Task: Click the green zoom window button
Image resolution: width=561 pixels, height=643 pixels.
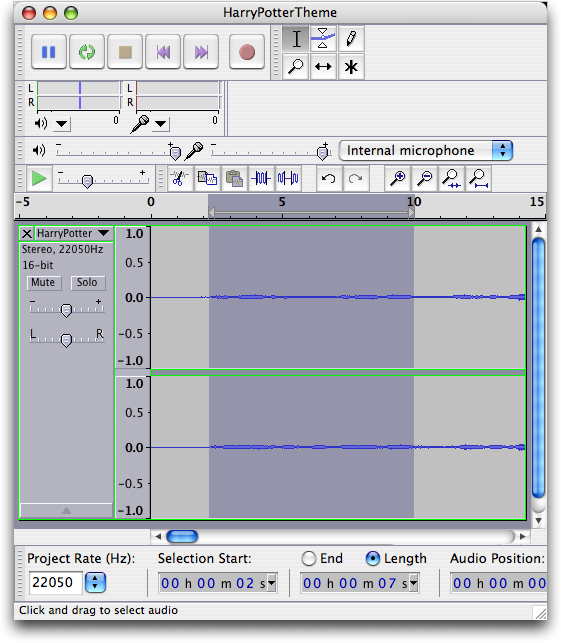Action: point(71,13)
